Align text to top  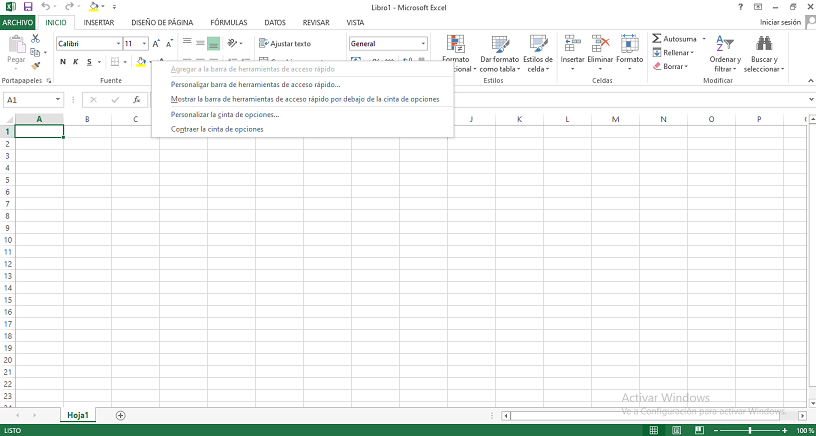(187, 43)
